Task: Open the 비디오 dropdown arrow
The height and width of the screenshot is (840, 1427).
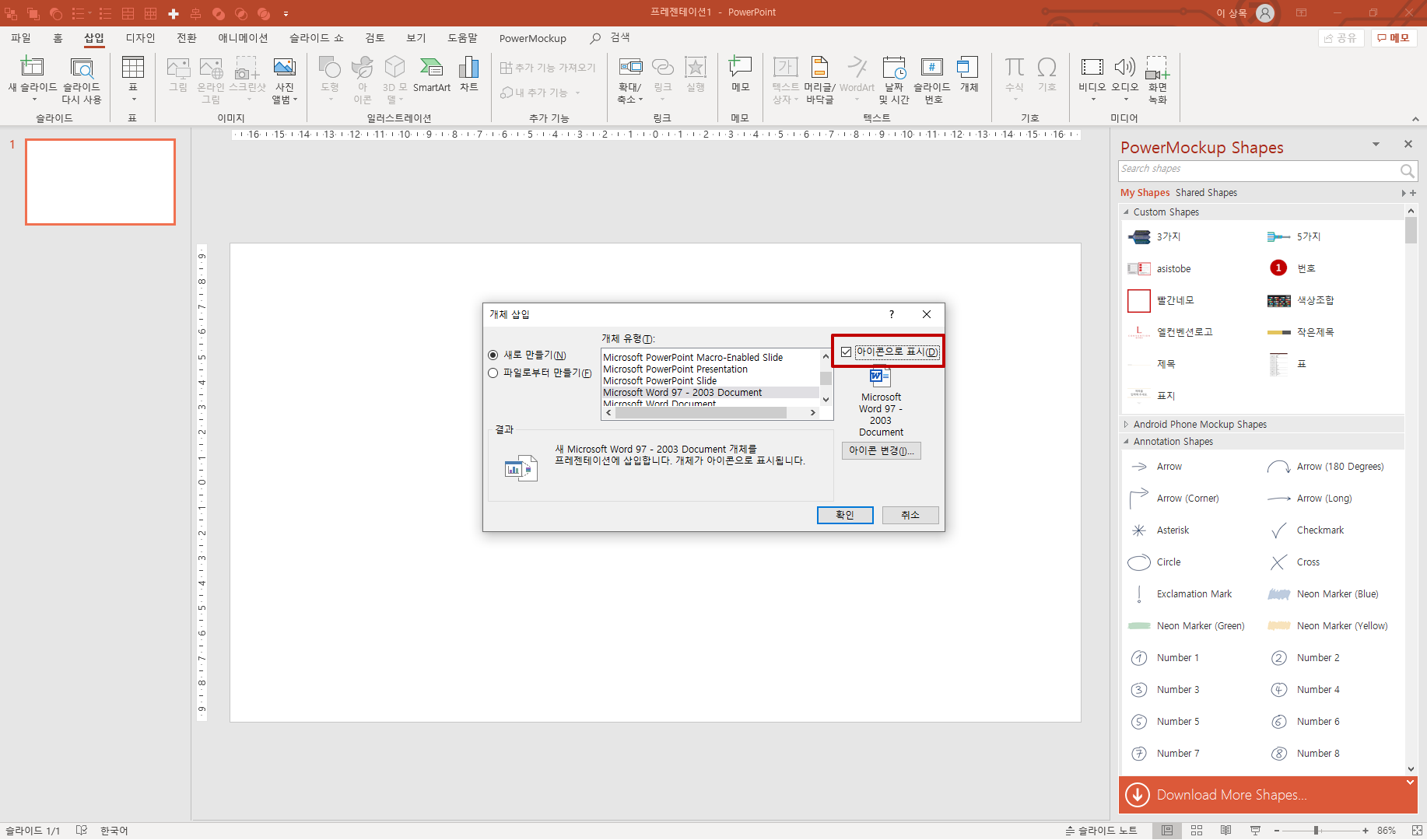Action: [x=1092, y=100]
